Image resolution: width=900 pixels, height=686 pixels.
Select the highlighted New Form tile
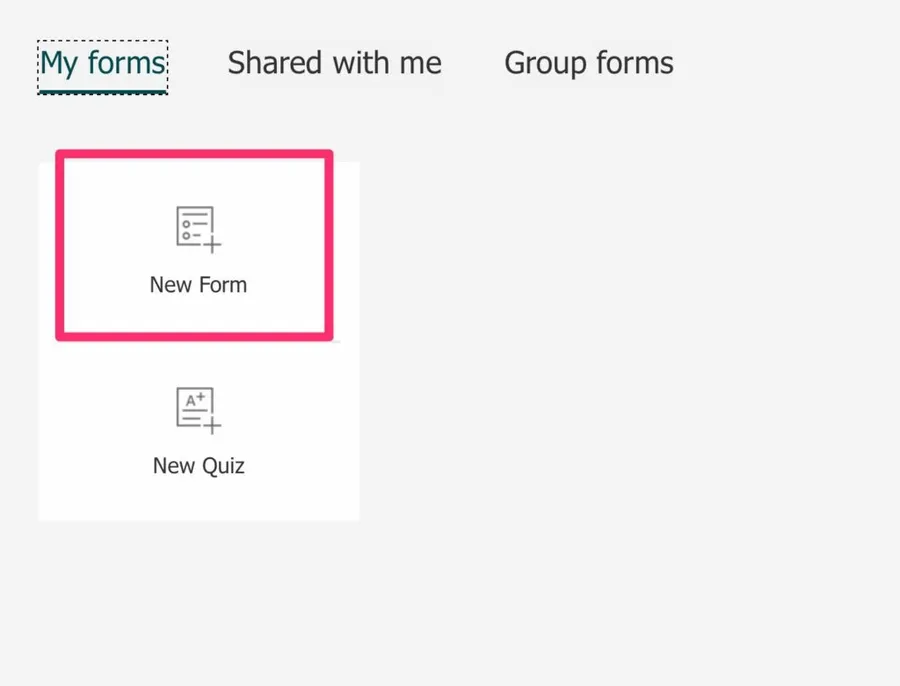[x=194, y=245]
